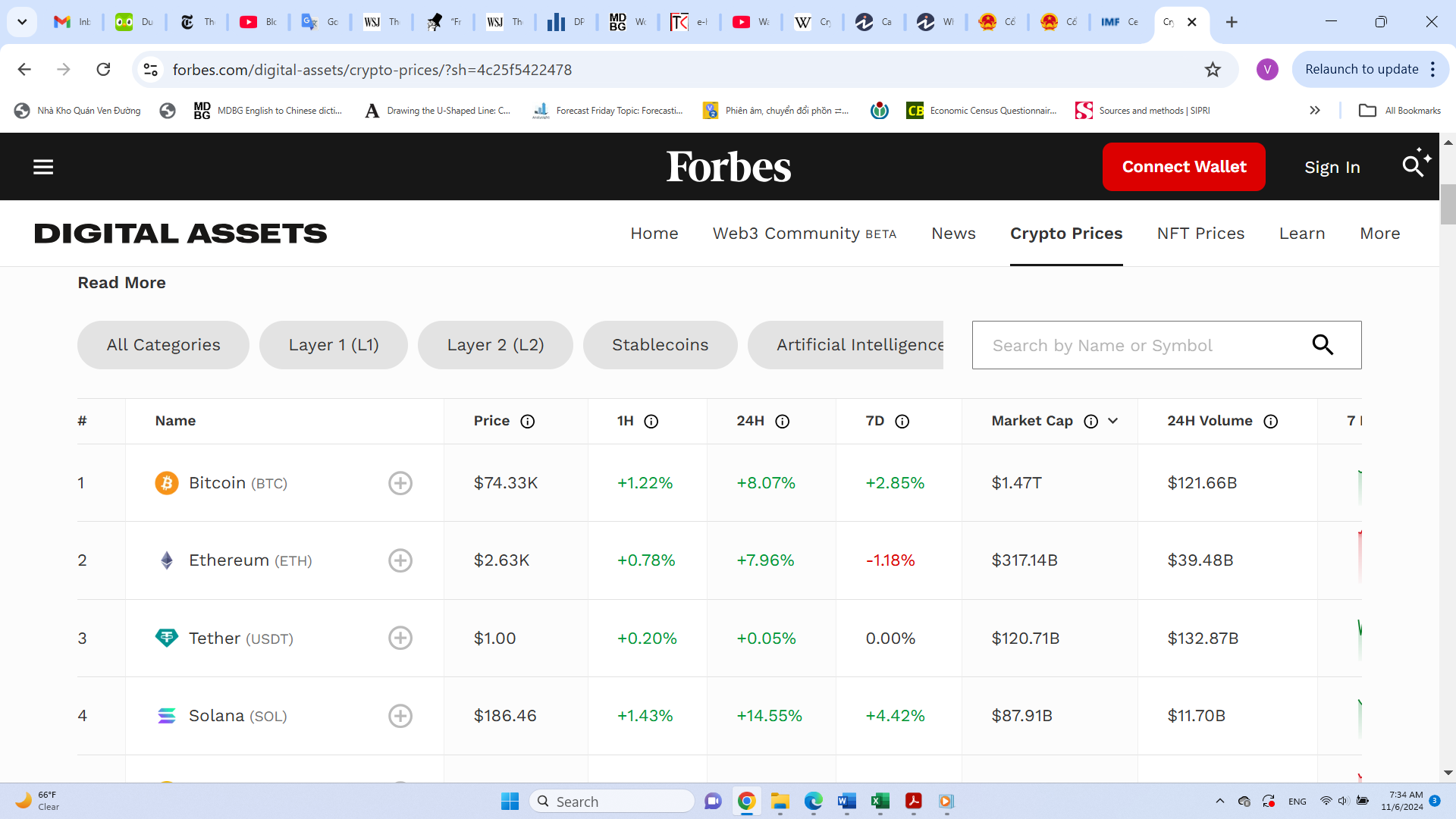The width and height of the screenshot is (1456, 819).
Task: Open Excel from the taskbar
Action: 880,802
